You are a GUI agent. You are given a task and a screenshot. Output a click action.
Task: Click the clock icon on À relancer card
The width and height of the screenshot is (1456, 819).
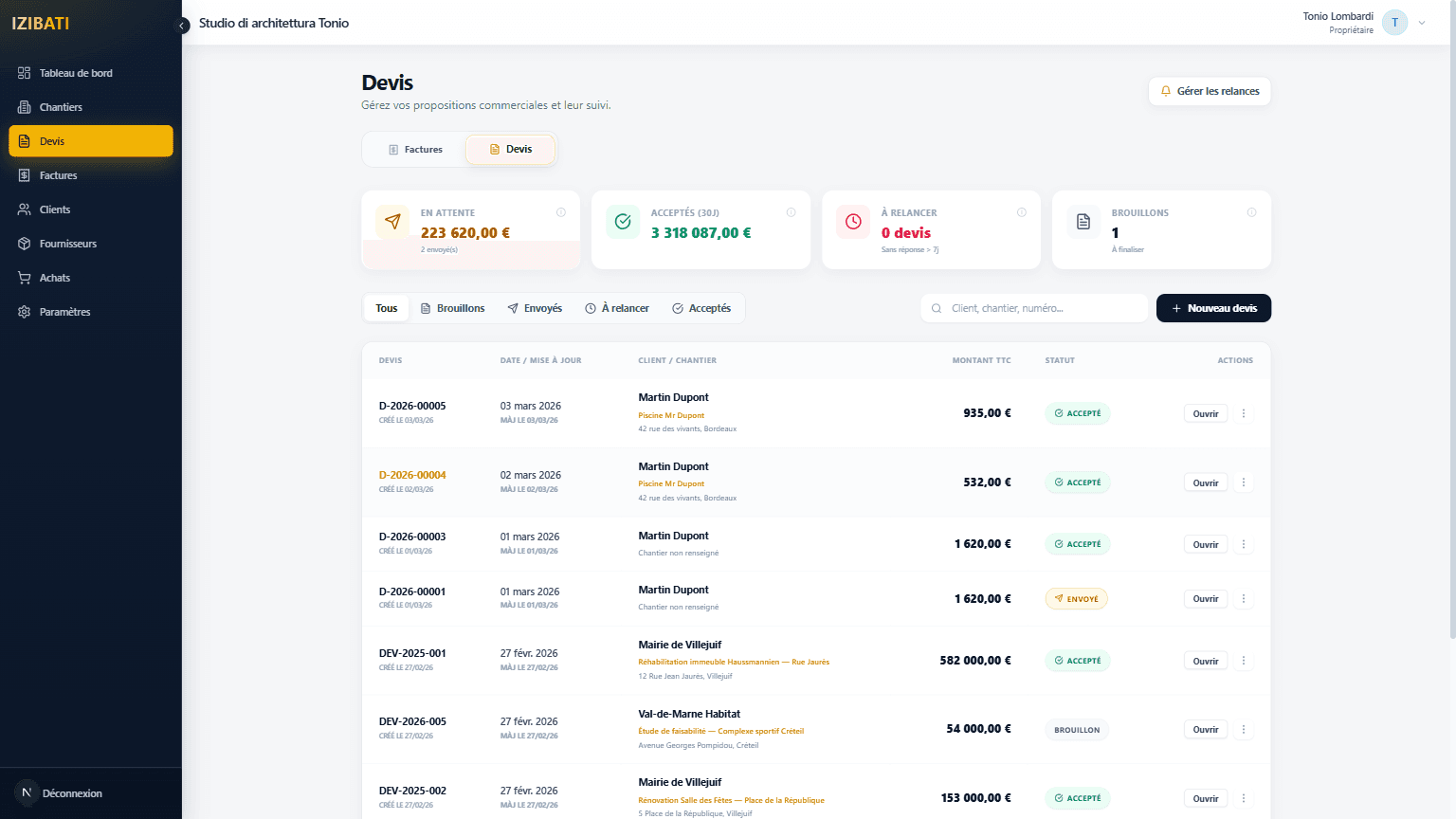tap(853, 222)
